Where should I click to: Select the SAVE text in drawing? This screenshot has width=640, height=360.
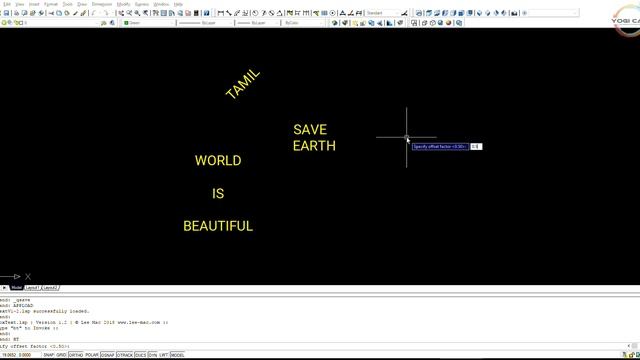click(310, 130)
